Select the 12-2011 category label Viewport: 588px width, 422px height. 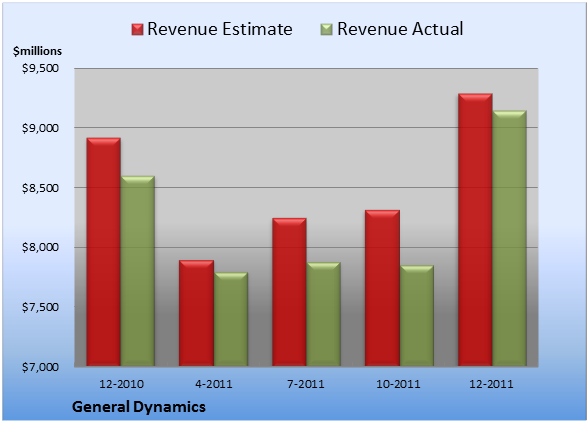tap(491, 384)
